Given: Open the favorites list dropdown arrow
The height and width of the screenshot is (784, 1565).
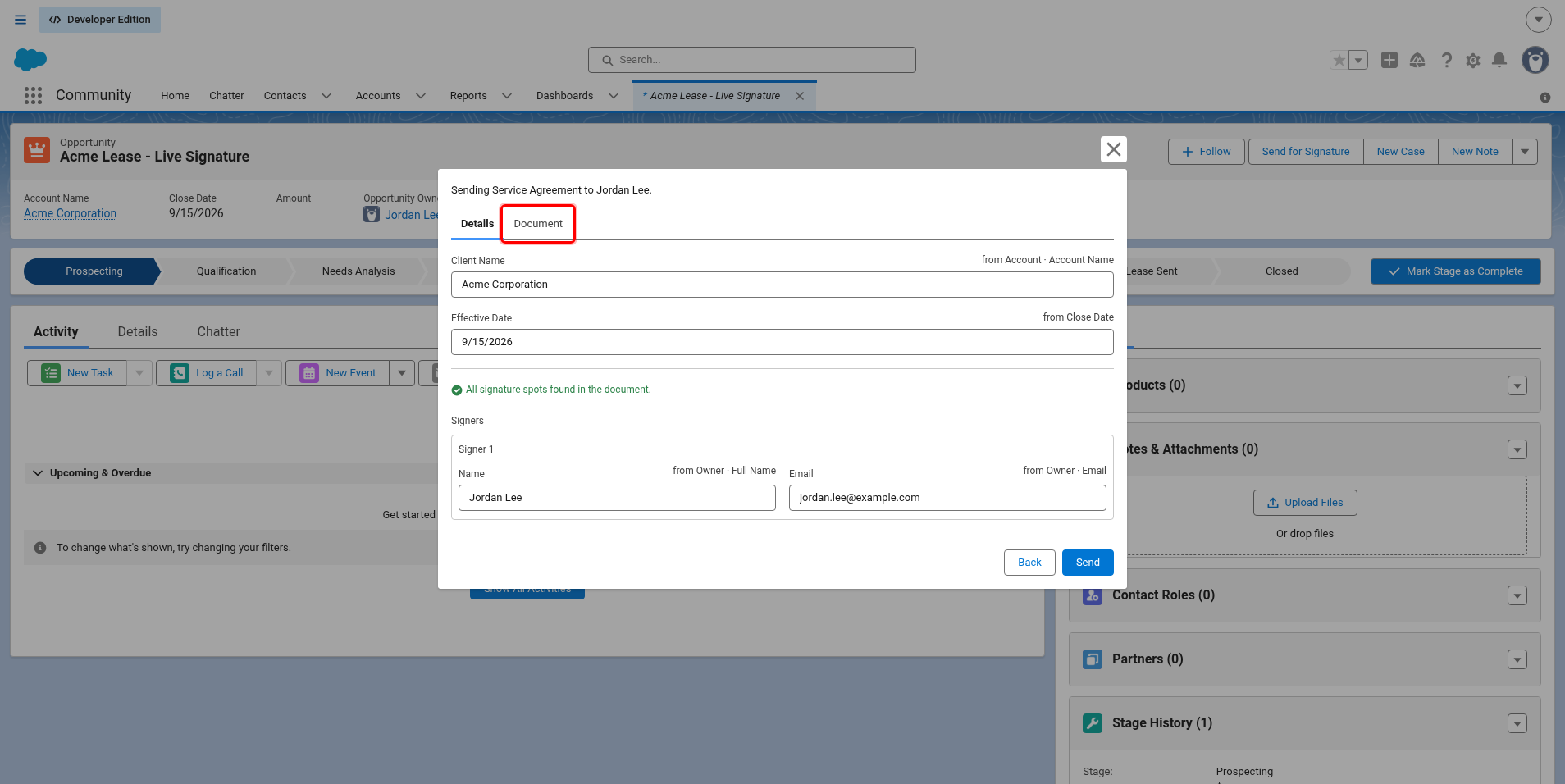Looking at the screenshot, I should pyautogui.click(x=1358, y=60).
